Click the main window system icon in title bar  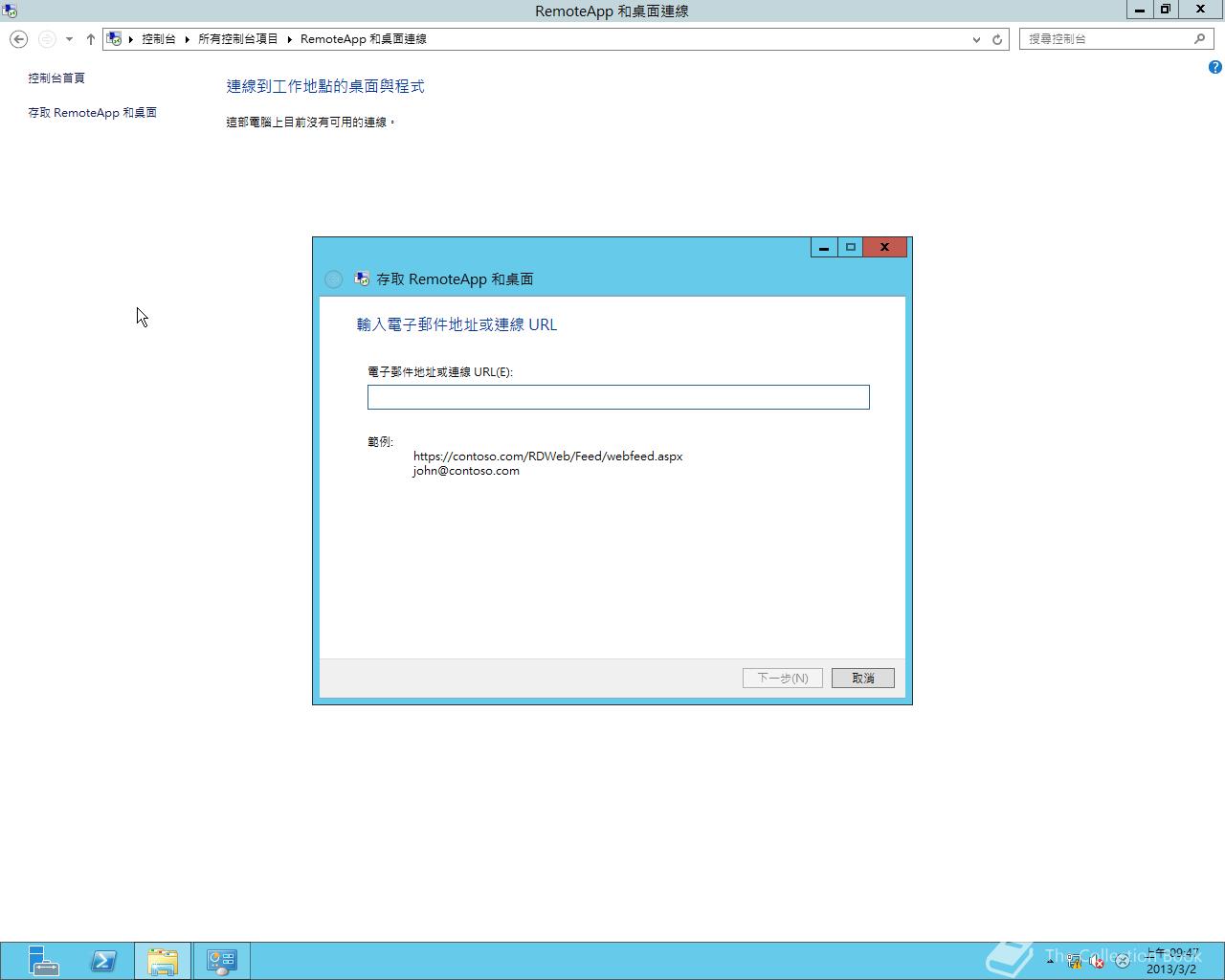(x=10, y=11)
